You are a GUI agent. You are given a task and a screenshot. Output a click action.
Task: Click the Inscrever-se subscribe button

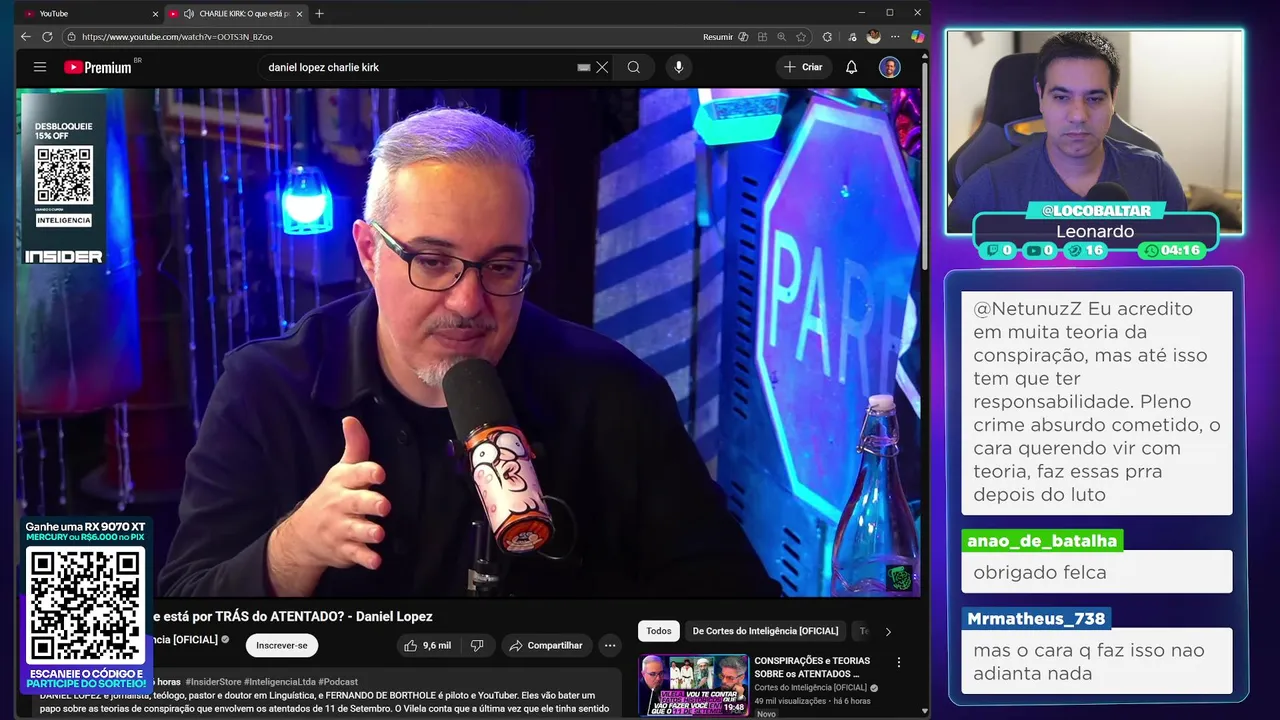(282, 646)
